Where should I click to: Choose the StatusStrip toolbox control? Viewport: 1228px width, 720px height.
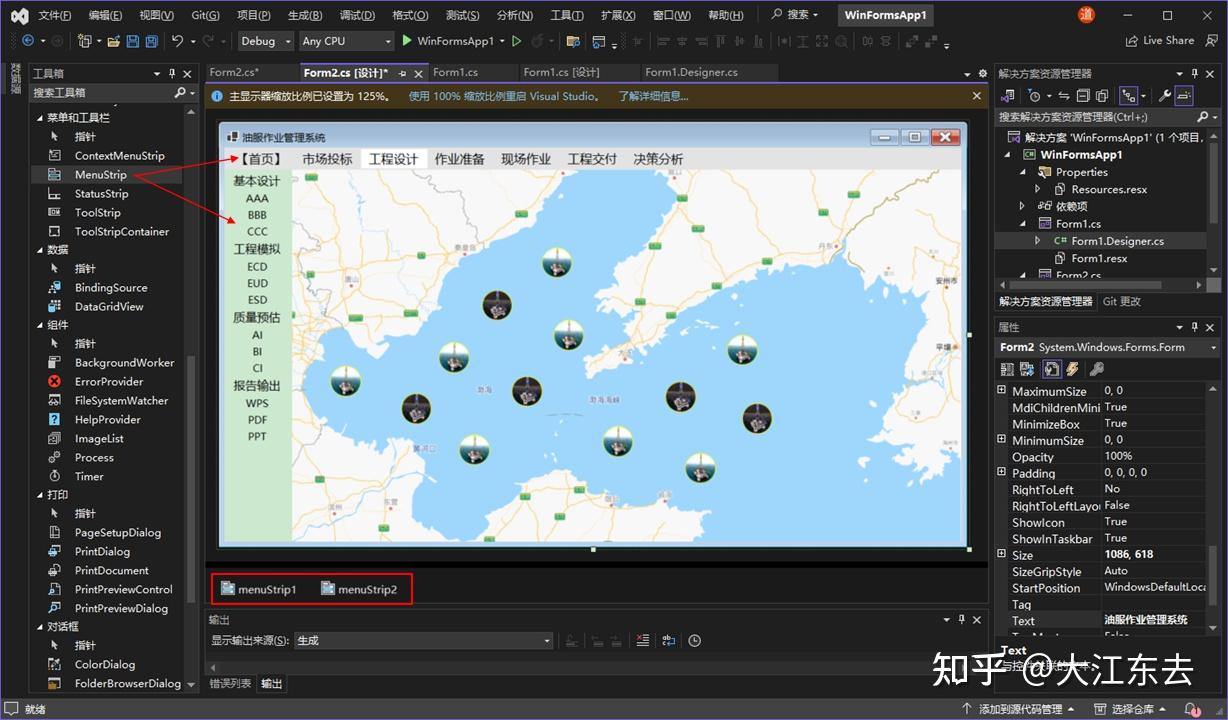[x=101, y=194]
